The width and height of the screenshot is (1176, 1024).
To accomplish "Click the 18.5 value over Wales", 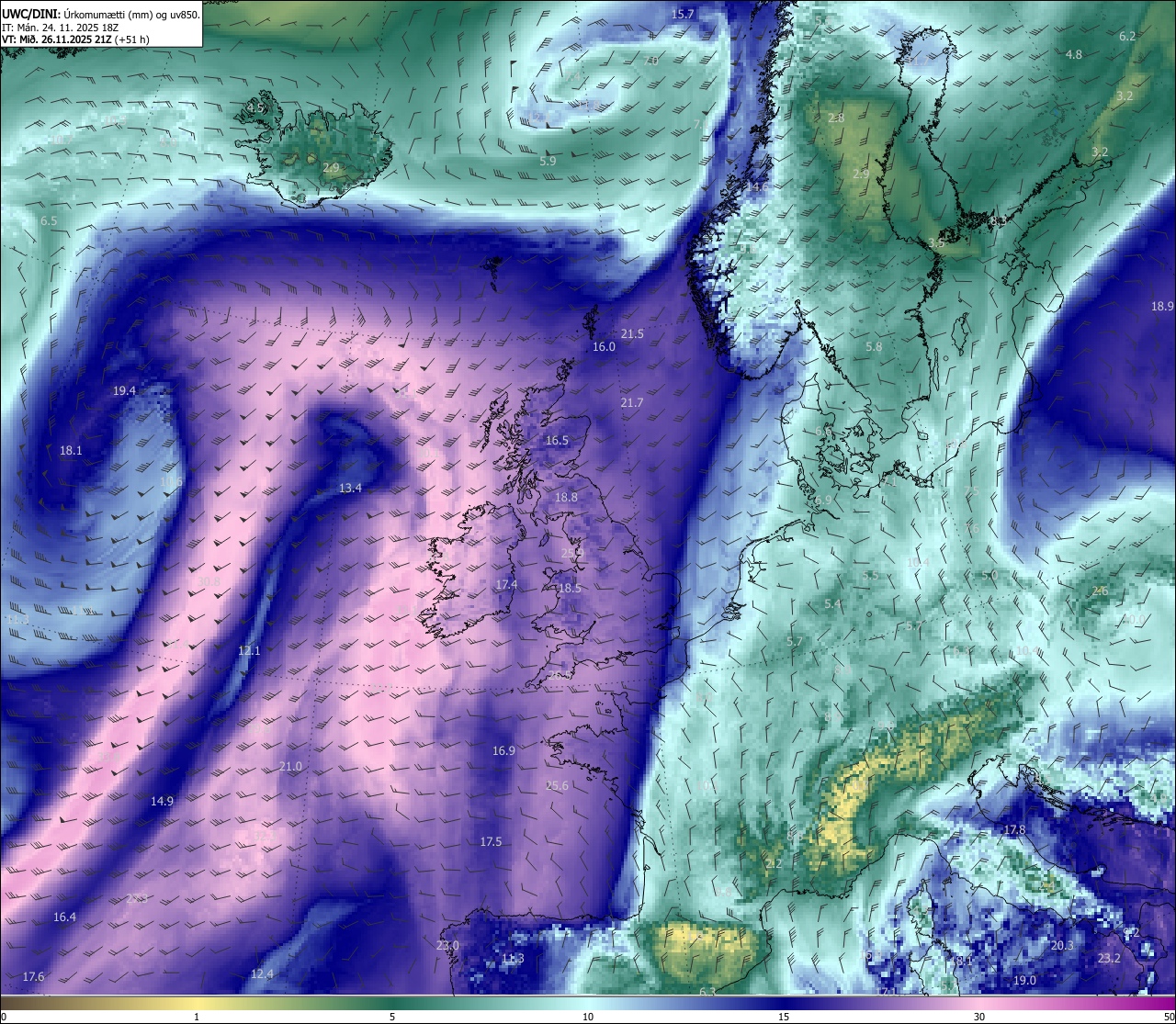I will [x=570, y=588].
